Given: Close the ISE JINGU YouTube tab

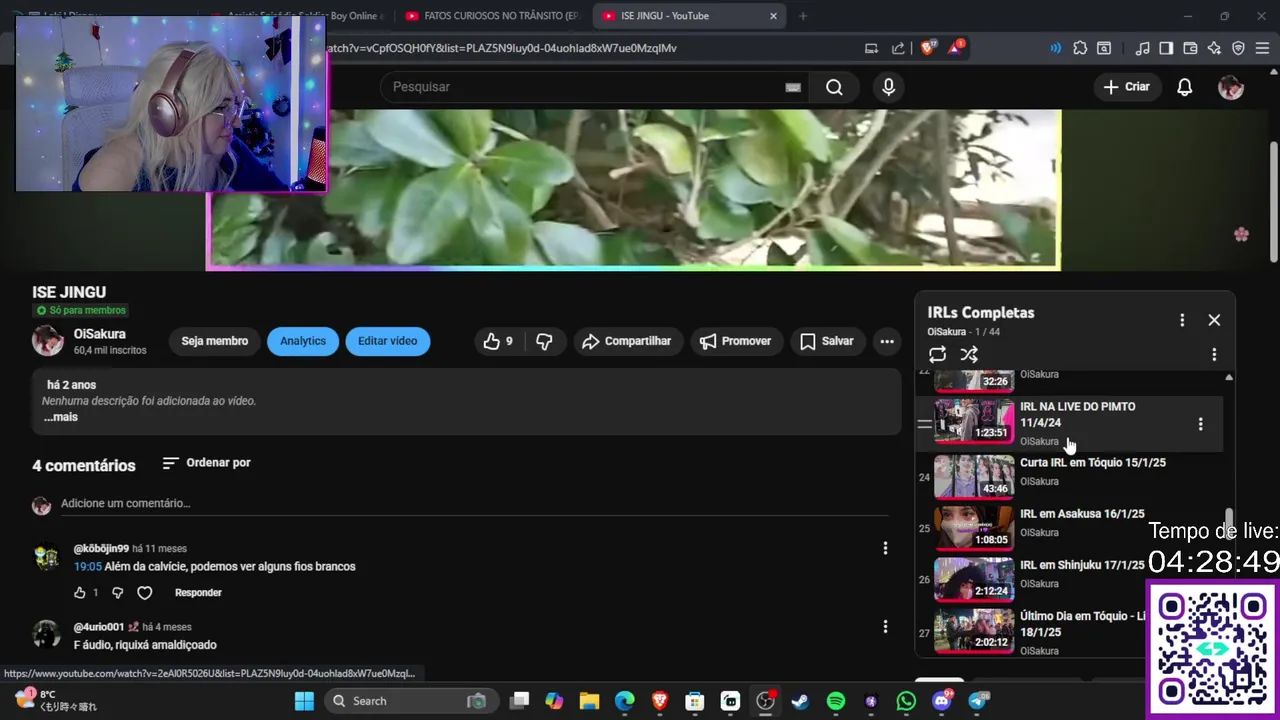Looking at the screenshot, I should pos(773,16).
